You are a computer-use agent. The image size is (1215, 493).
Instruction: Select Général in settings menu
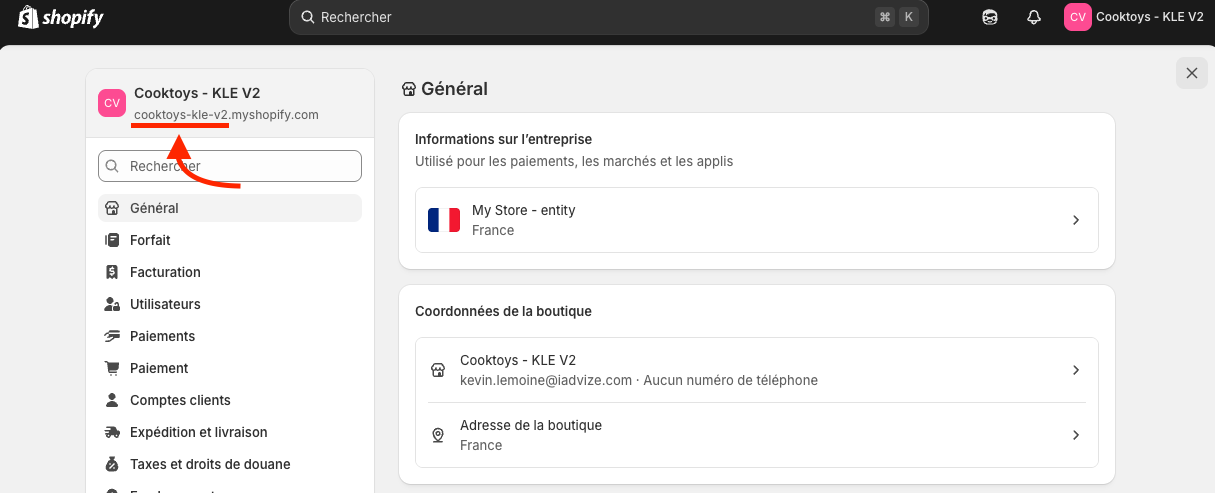click(x=154, y=208)
